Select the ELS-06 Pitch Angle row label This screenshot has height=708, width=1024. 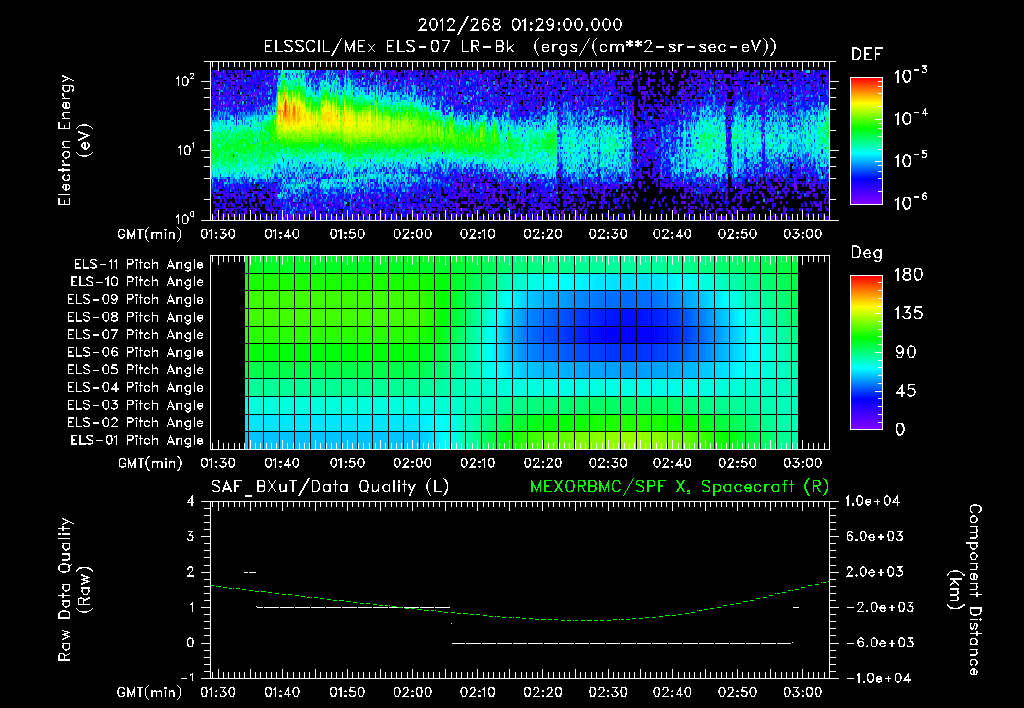(x=136, y=352)
